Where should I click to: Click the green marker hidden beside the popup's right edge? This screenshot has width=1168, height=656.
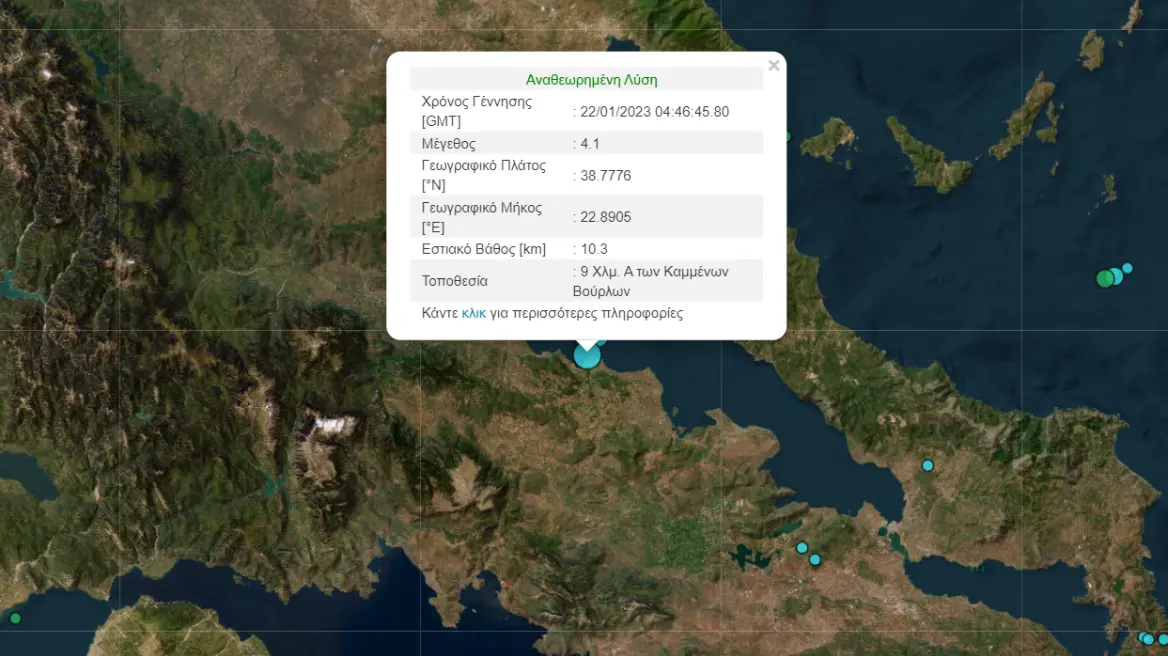click(788, 137)
